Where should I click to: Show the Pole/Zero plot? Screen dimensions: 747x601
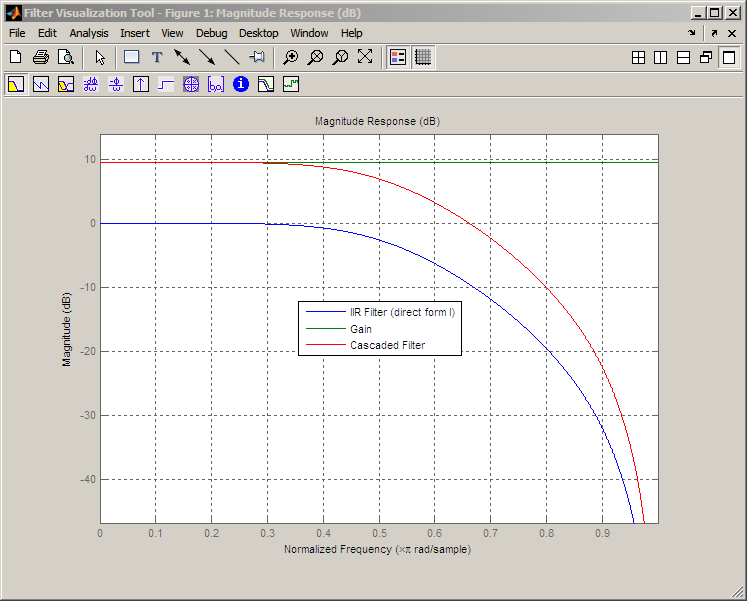191,85
